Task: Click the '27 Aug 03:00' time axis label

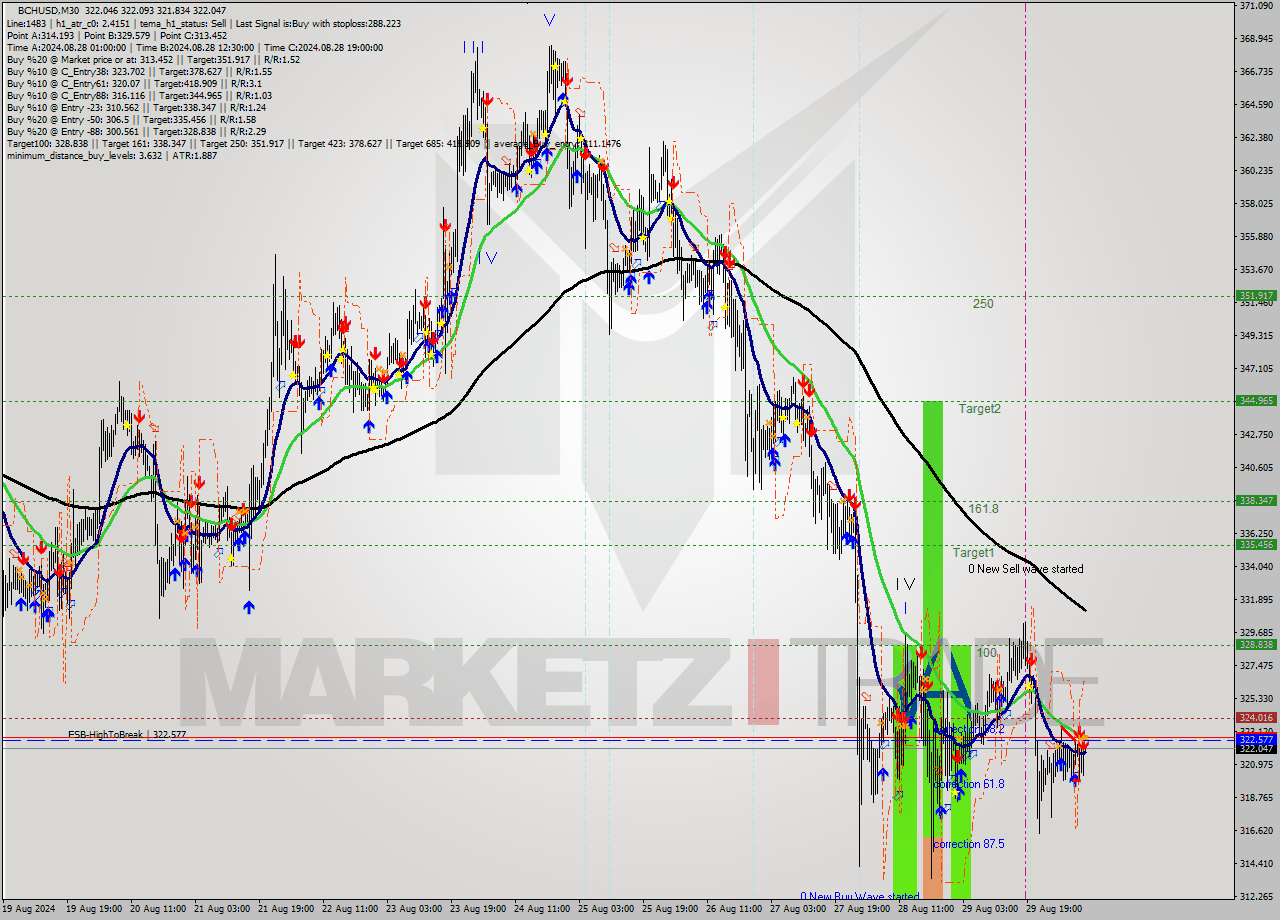Action: coord(797,910)
